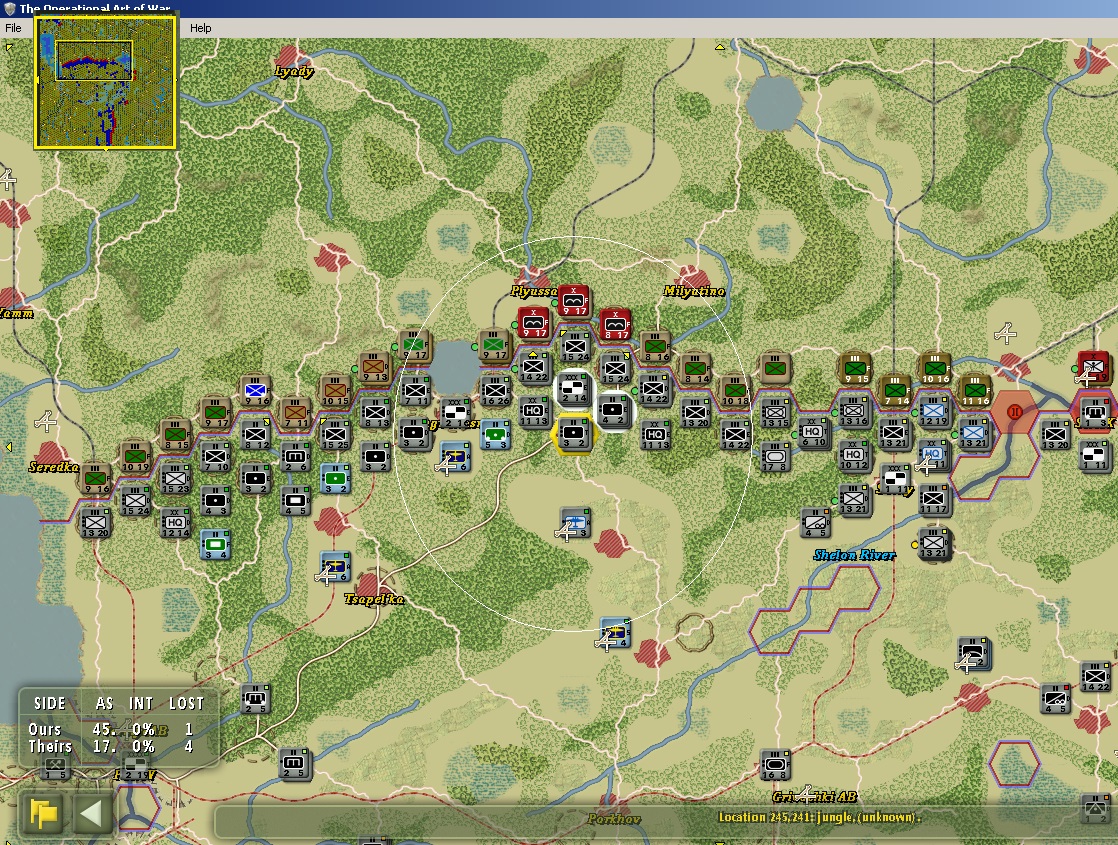This screenshot has height=845, width=1118.
Task: Select the white-highlighted XXX unit 2 14
Action: [573, 388]
